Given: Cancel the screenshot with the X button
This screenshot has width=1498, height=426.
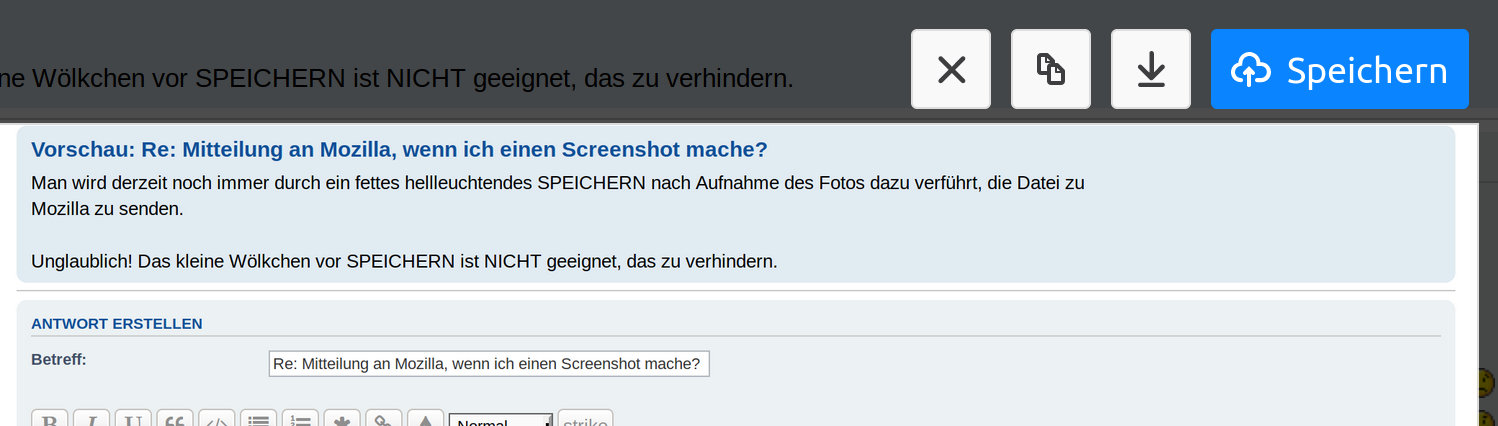Looking at the screenshot, I should pos(951,69).
